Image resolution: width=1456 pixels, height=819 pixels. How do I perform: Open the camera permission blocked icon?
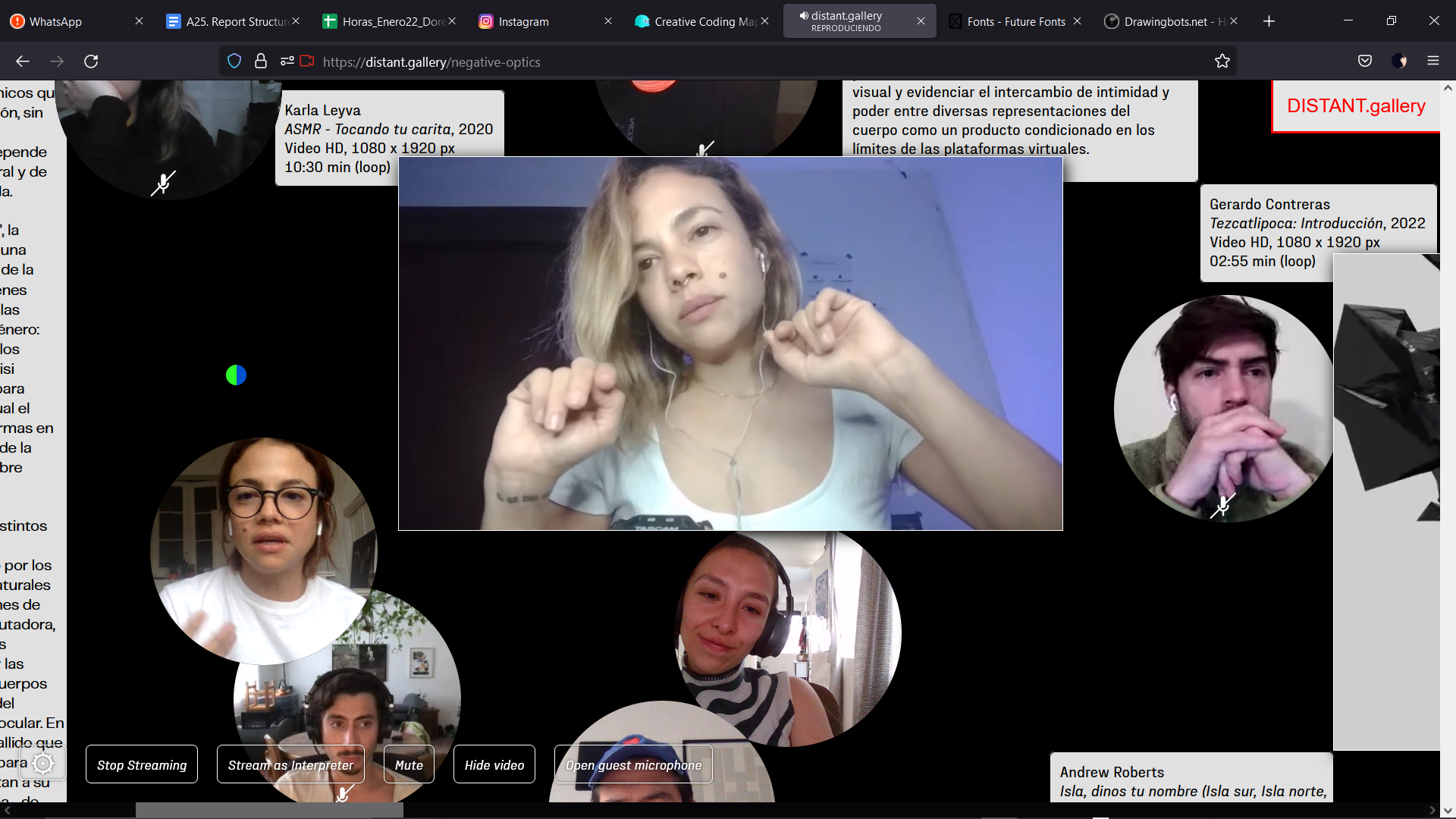307,61
